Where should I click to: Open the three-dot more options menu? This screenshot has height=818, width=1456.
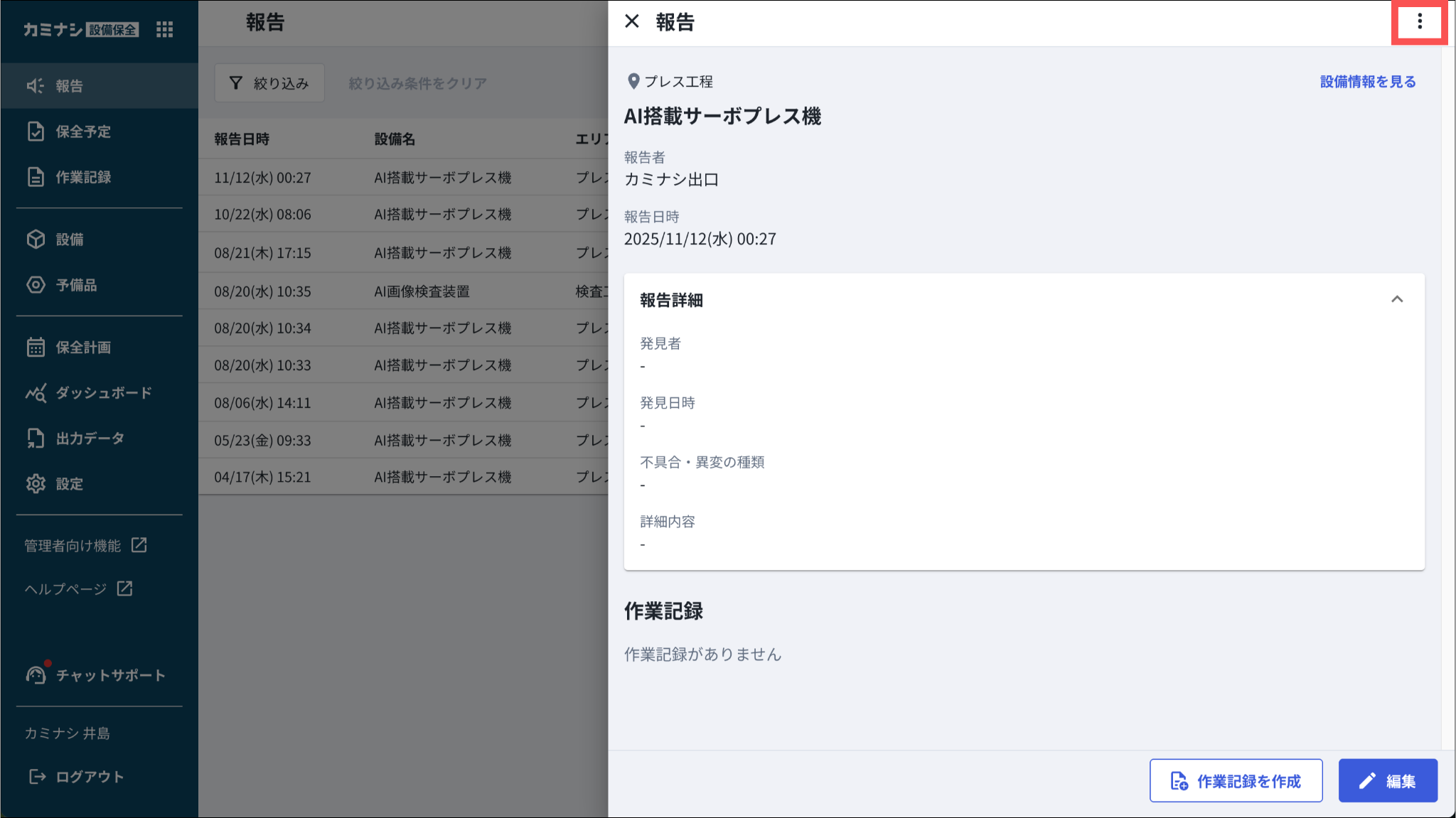coord(1419,21)
